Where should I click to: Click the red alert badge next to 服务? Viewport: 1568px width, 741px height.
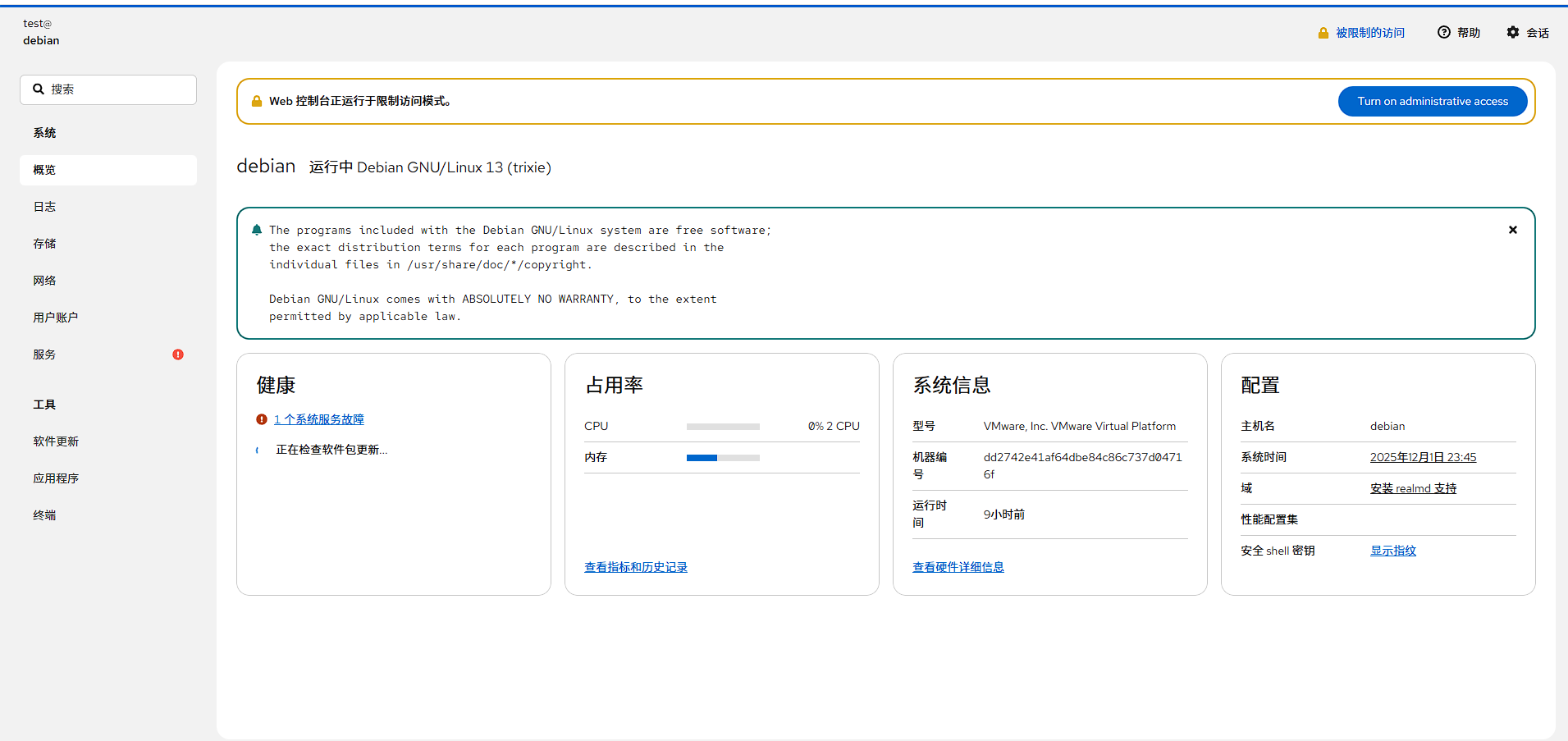click(178, 354)
